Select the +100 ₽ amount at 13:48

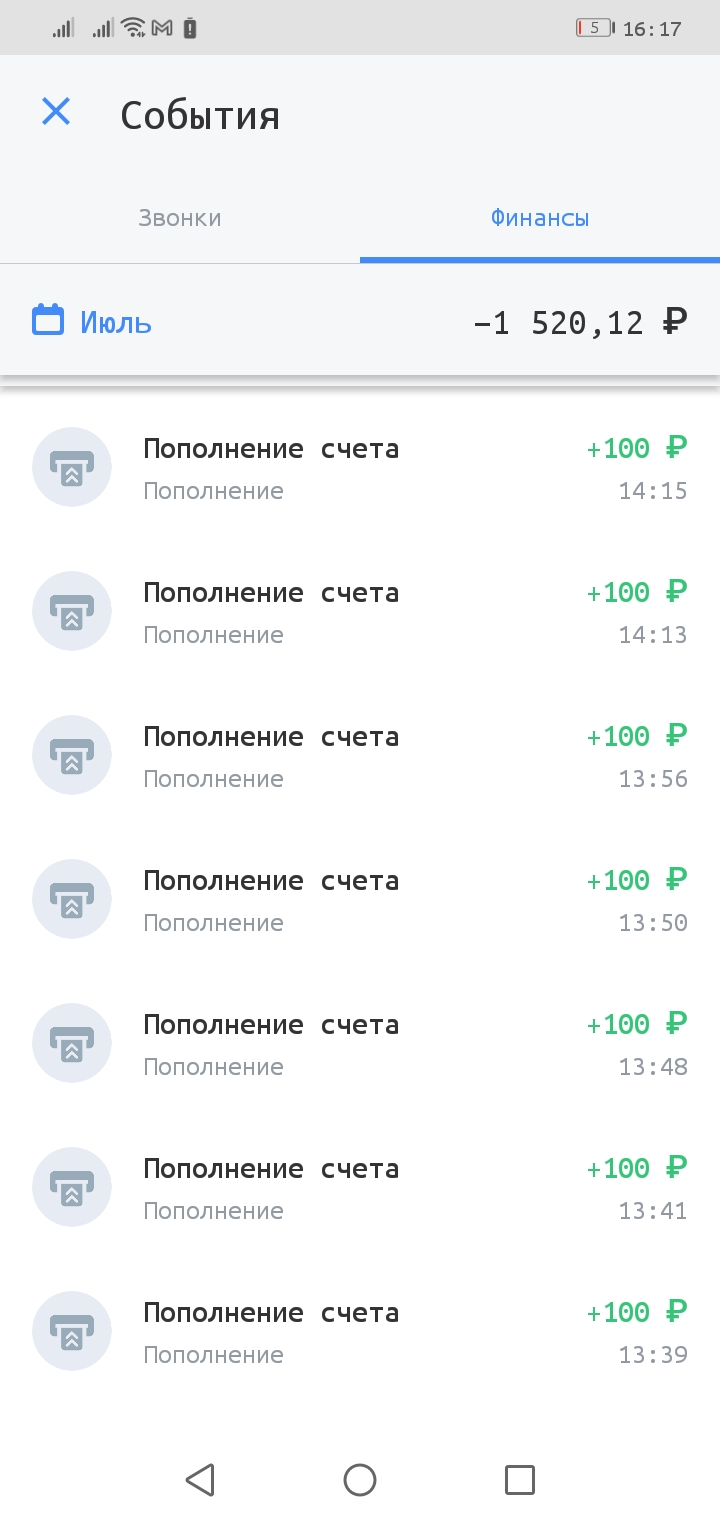(x=637, y=1024)
